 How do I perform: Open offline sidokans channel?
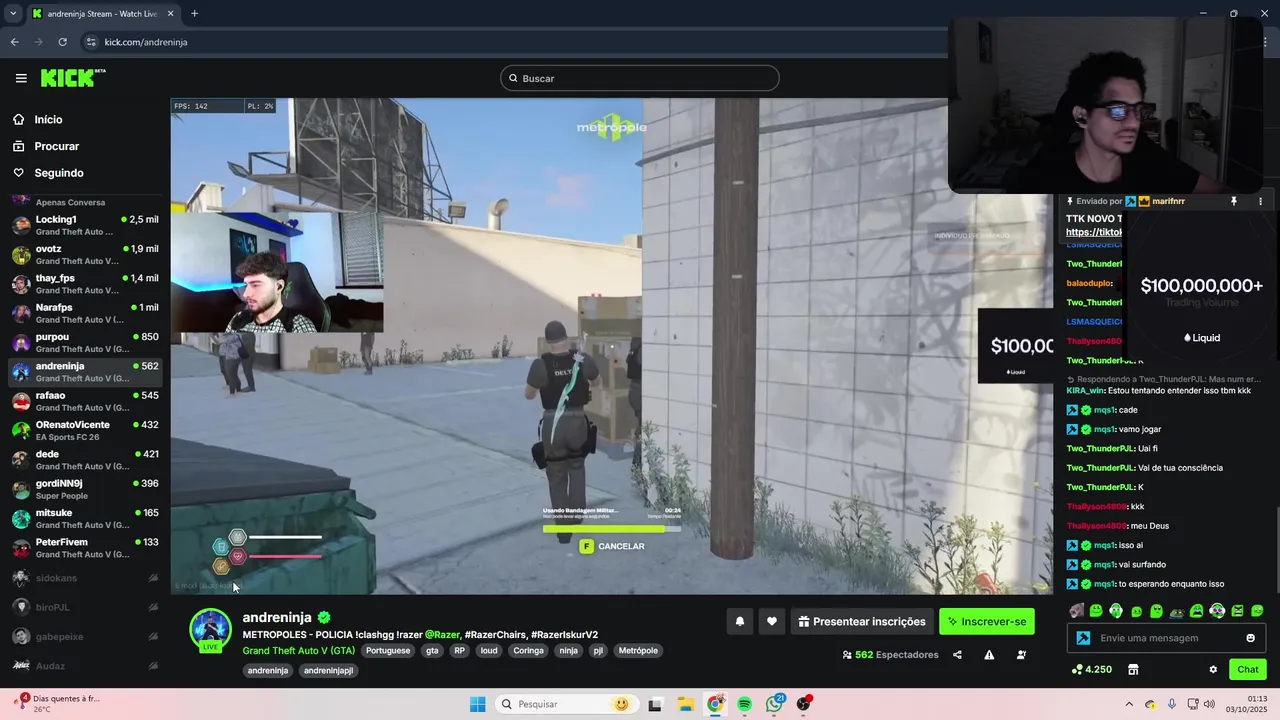pos(85,578)
